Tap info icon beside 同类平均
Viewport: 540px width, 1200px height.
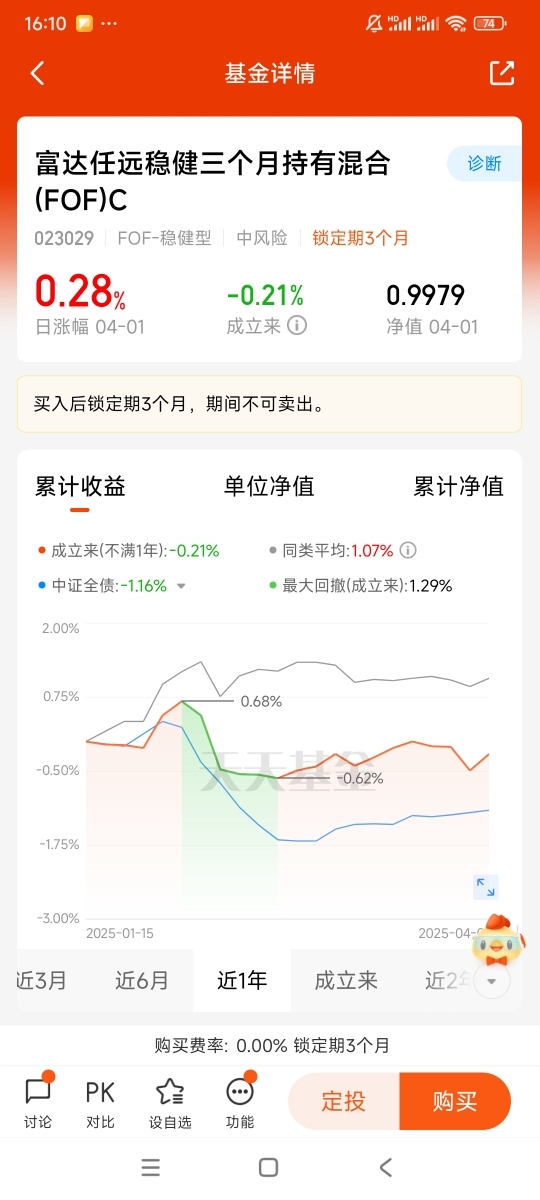[408, 550]
